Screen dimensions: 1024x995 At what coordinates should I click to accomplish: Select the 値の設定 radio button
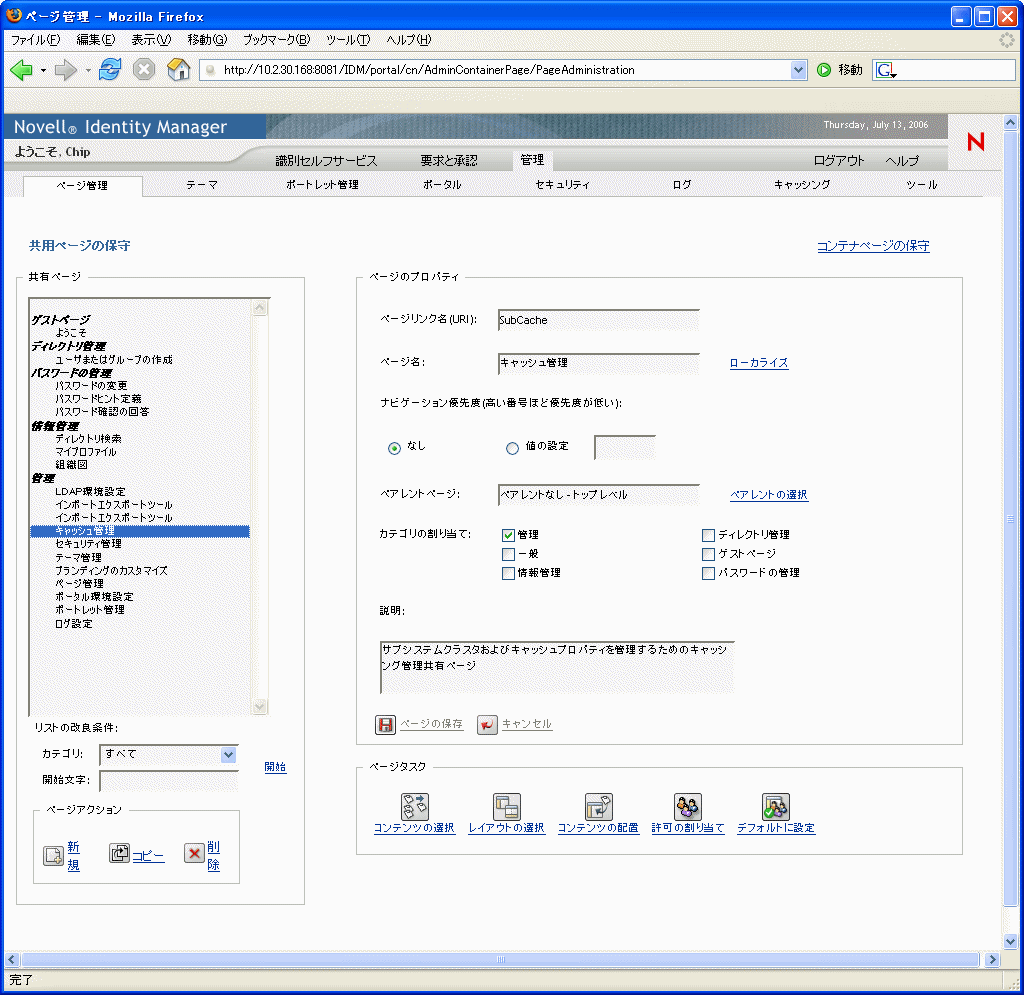click(512, 448)
